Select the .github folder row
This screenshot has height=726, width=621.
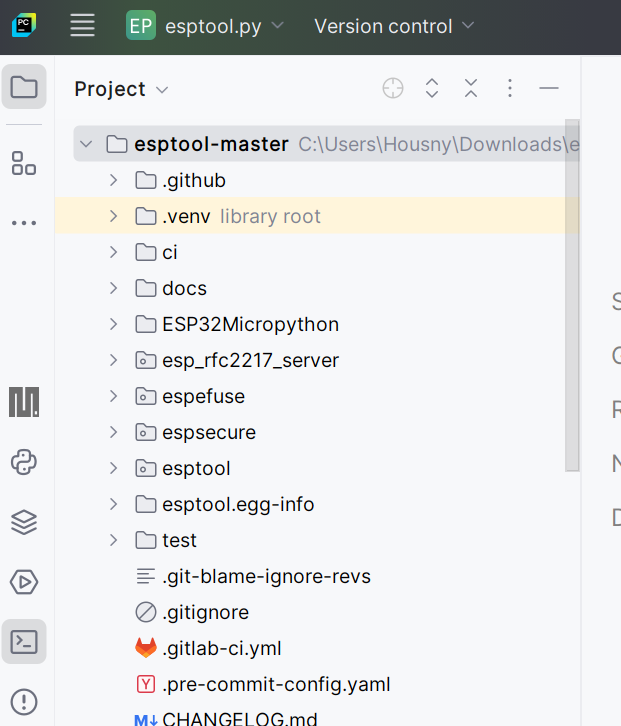point(317,180)
